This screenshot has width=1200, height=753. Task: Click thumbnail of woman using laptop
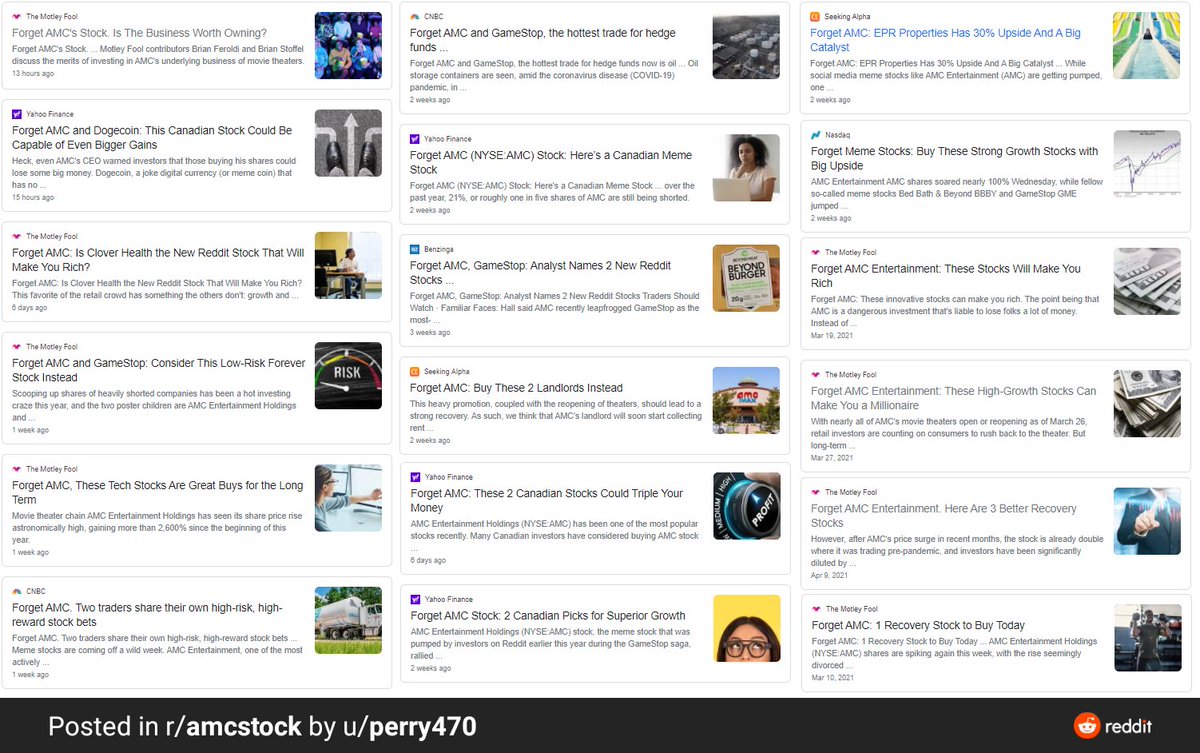point(746,167)
